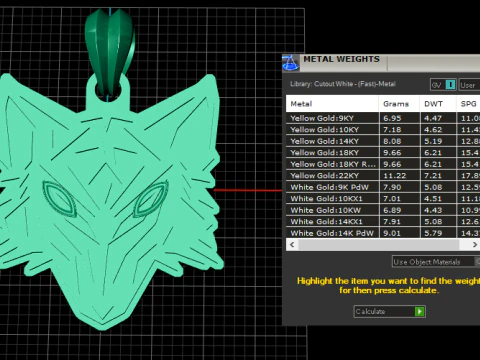This screenshot has width=480, height=360.
Task: Select the White Gold:10KX1 row
Action: pos(383,199)
